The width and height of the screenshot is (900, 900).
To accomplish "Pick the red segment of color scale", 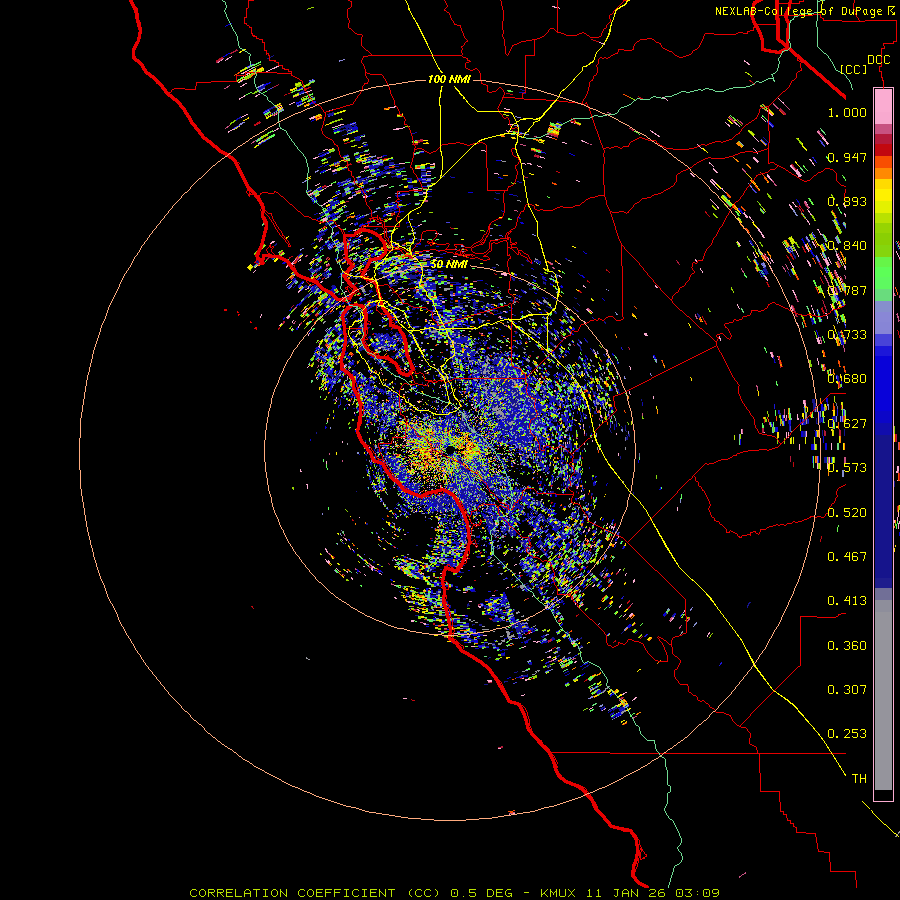I will point(883,149).
